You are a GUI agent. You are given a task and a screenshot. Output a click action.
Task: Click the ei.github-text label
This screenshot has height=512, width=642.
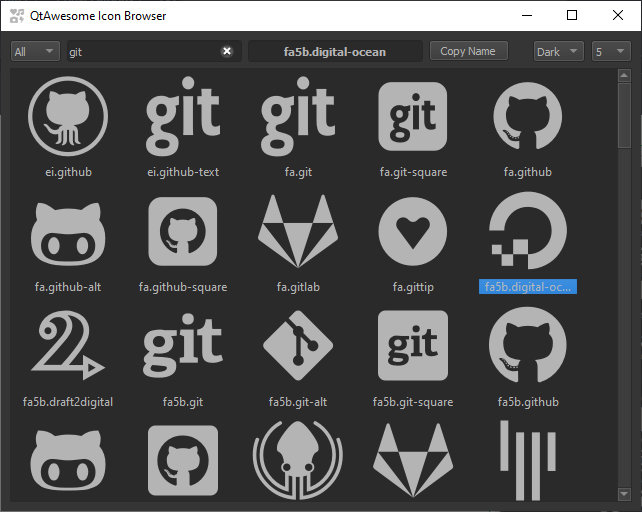(183, 172)
